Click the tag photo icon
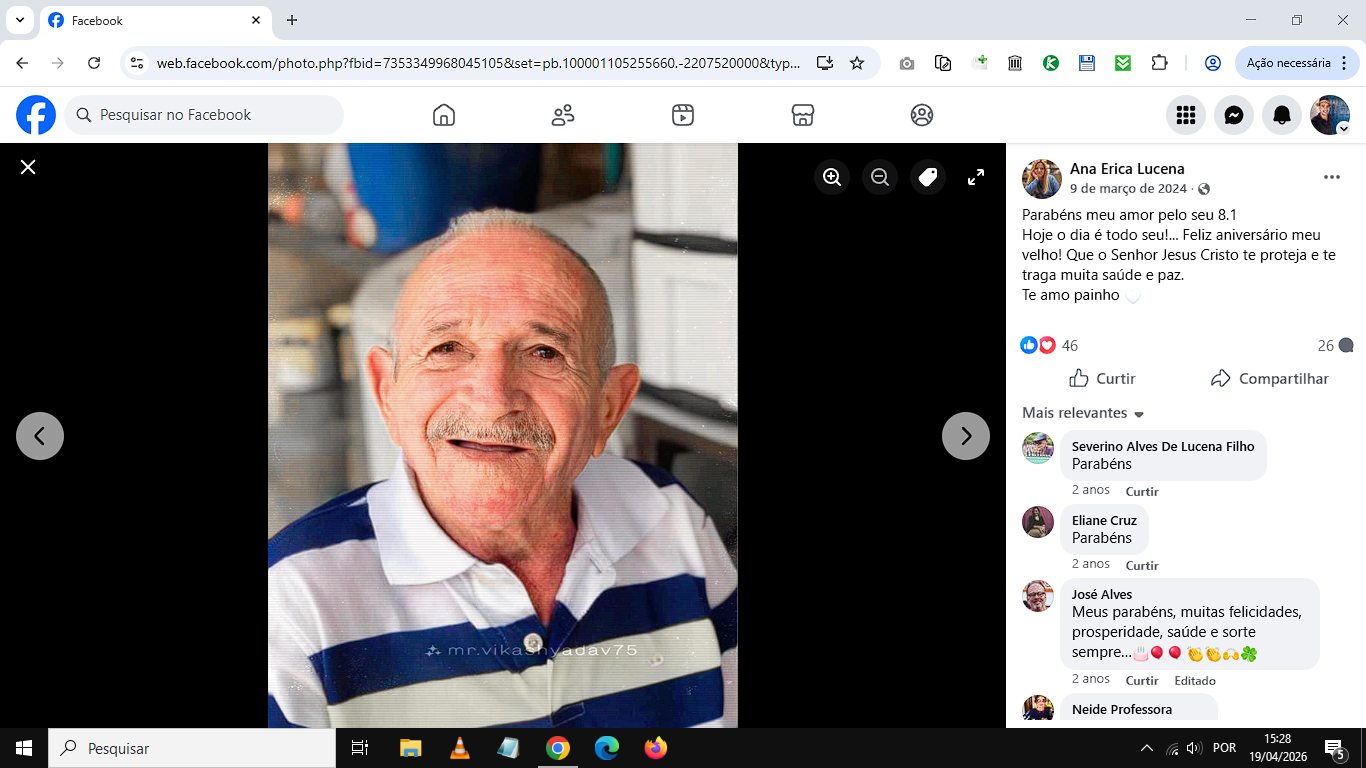 pos(928,177)
